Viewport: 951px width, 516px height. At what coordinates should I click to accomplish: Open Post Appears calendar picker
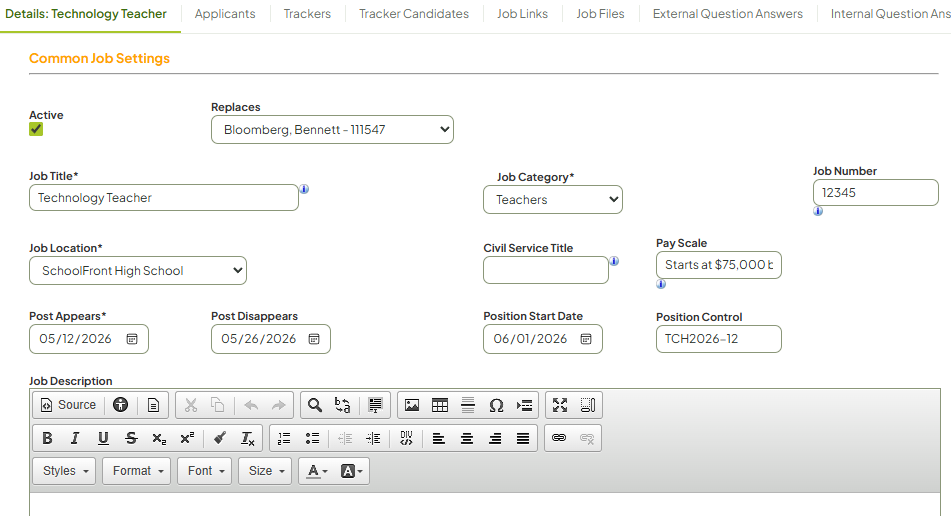[x=132, y=339]
